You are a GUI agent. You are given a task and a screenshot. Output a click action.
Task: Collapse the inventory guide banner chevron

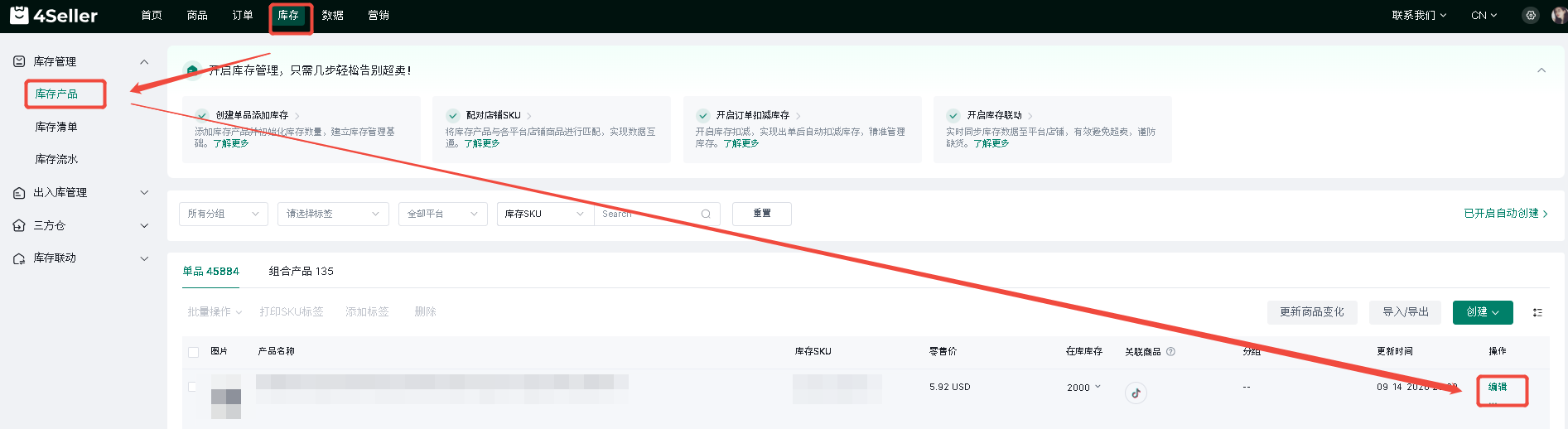[x=1541, y=70]
